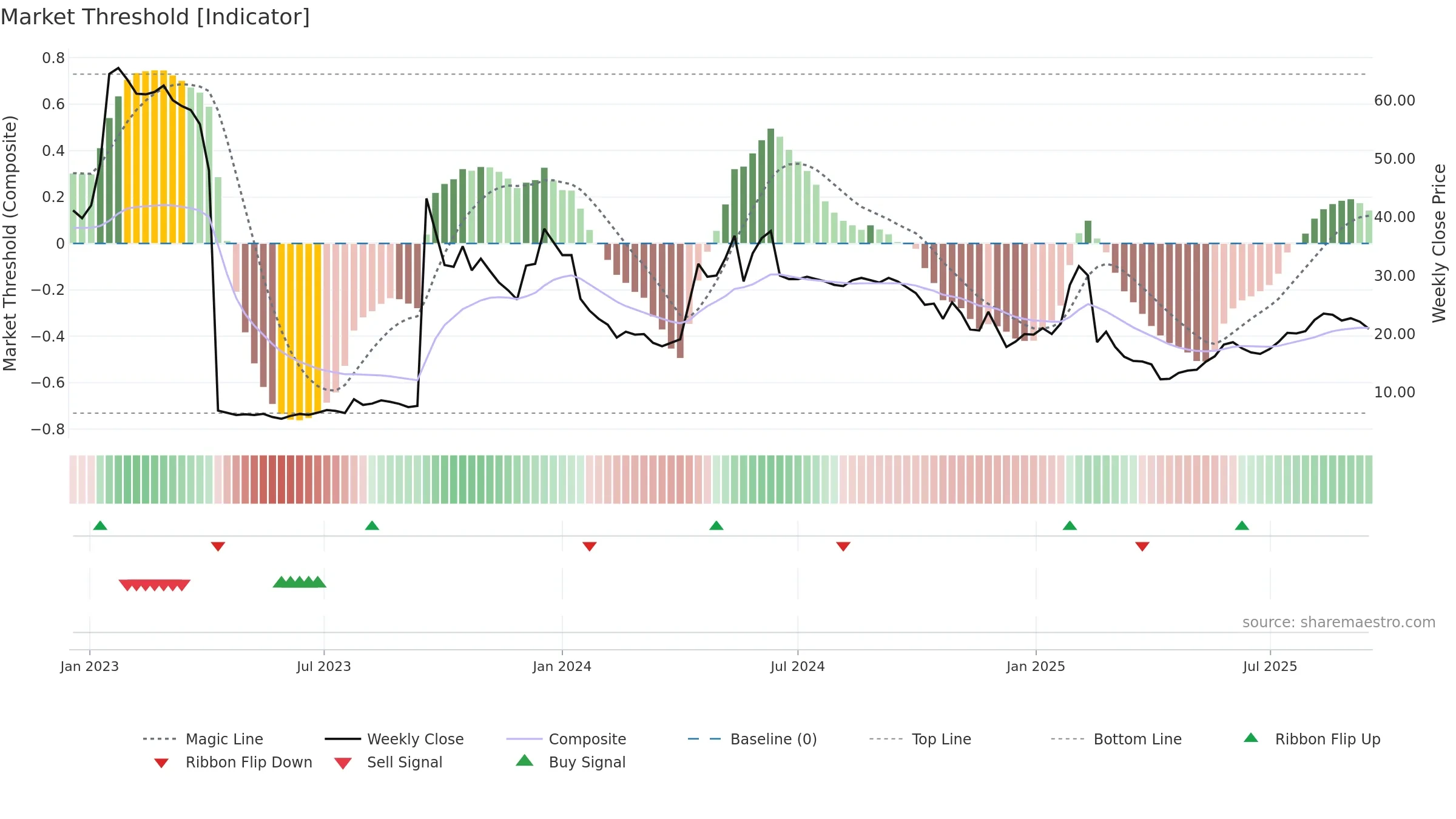1456x819 pixels.
Task: Click the 0.8 left axis tick label
Action: pyautogui.click(x=53, y=58)
